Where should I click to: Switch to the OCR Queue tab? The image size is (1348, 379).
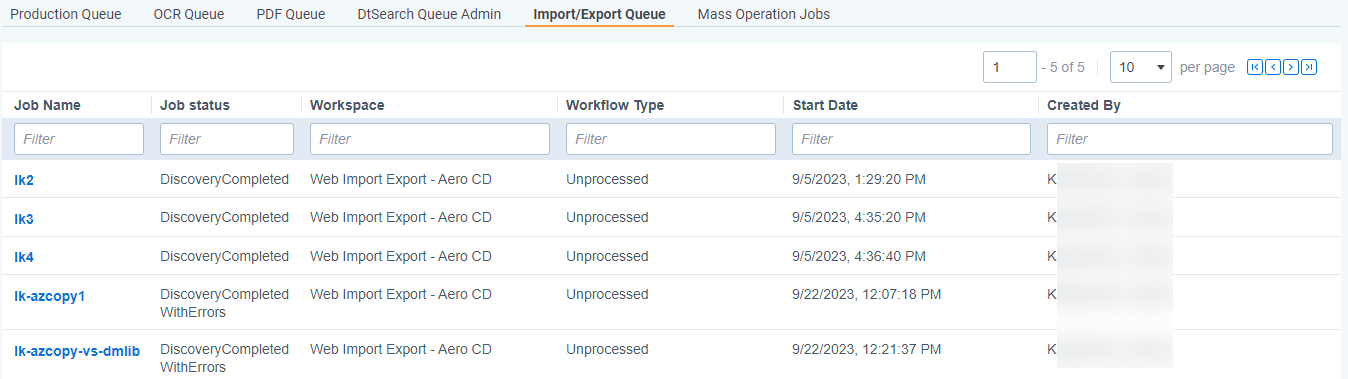189,14
